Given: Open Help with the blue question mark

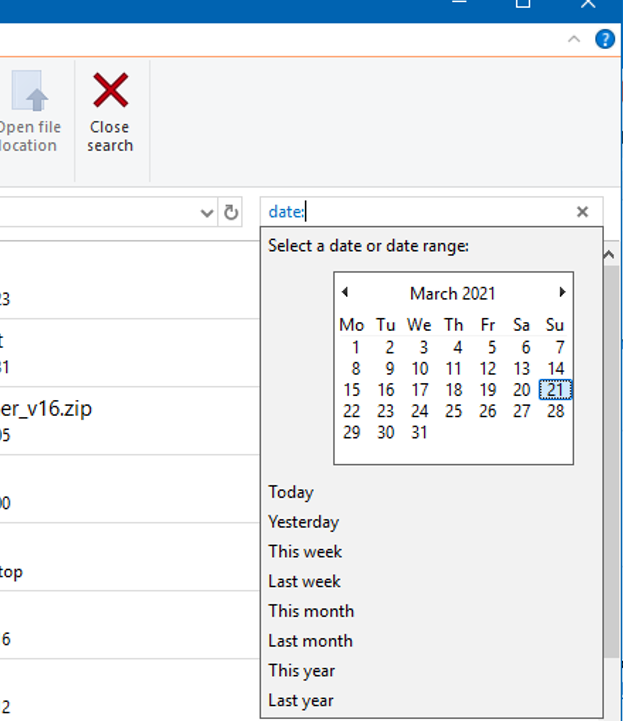Looking at the screenshot, I should pos(605,40).
